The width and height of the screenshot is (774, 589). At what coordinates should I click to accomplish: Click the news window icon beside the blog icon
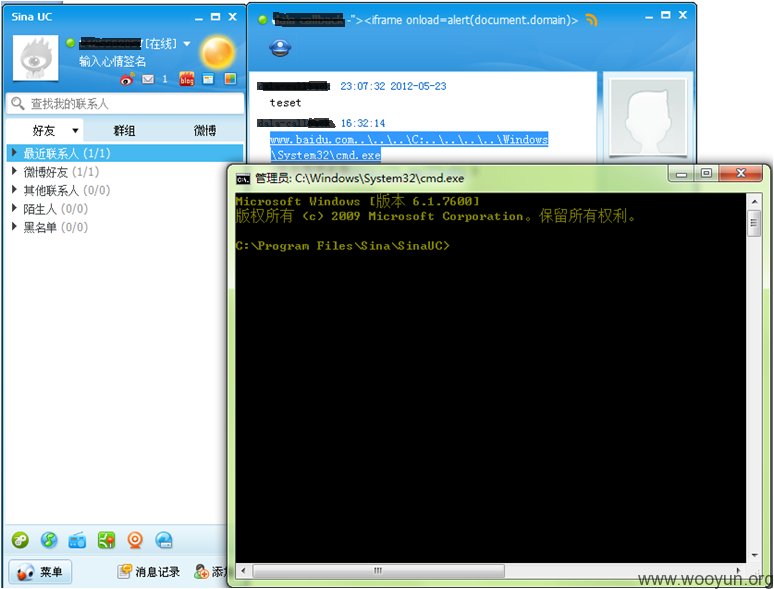208,79
